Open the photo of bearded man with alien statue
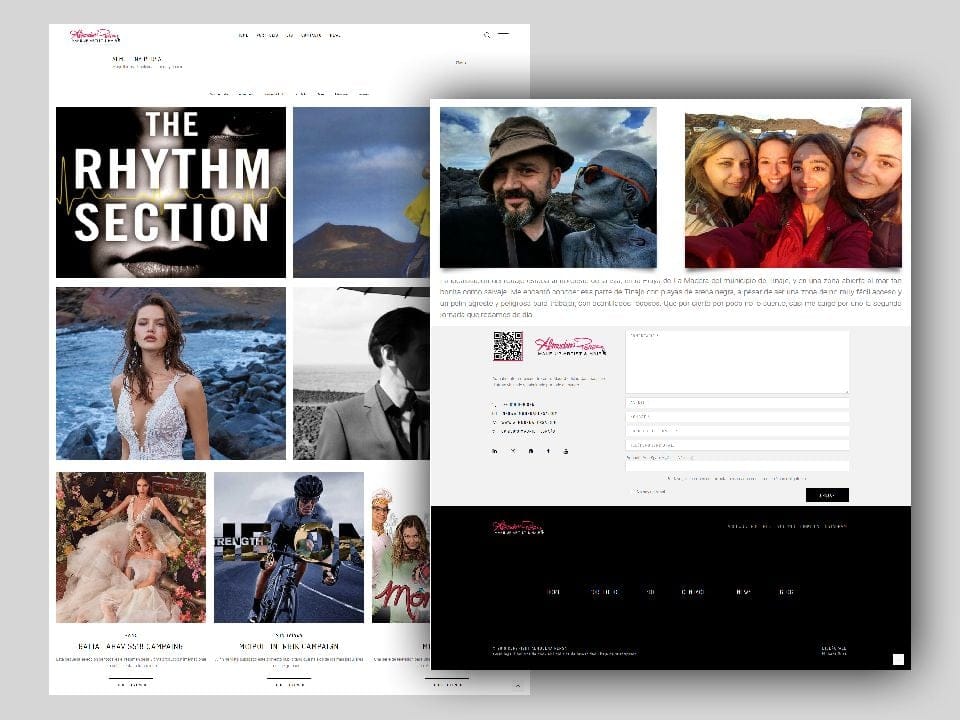Screen dimensions: 960x720 548,187
